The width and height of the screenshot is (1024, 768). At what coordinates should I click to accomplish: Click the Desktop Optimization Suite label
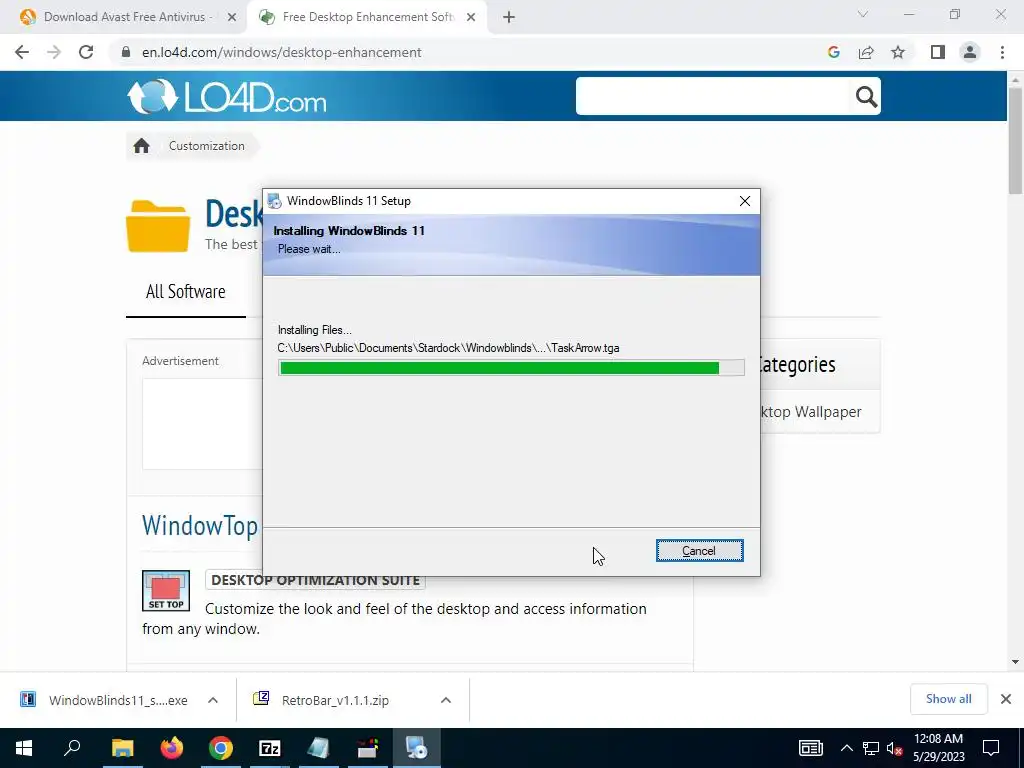pos(315,580)
